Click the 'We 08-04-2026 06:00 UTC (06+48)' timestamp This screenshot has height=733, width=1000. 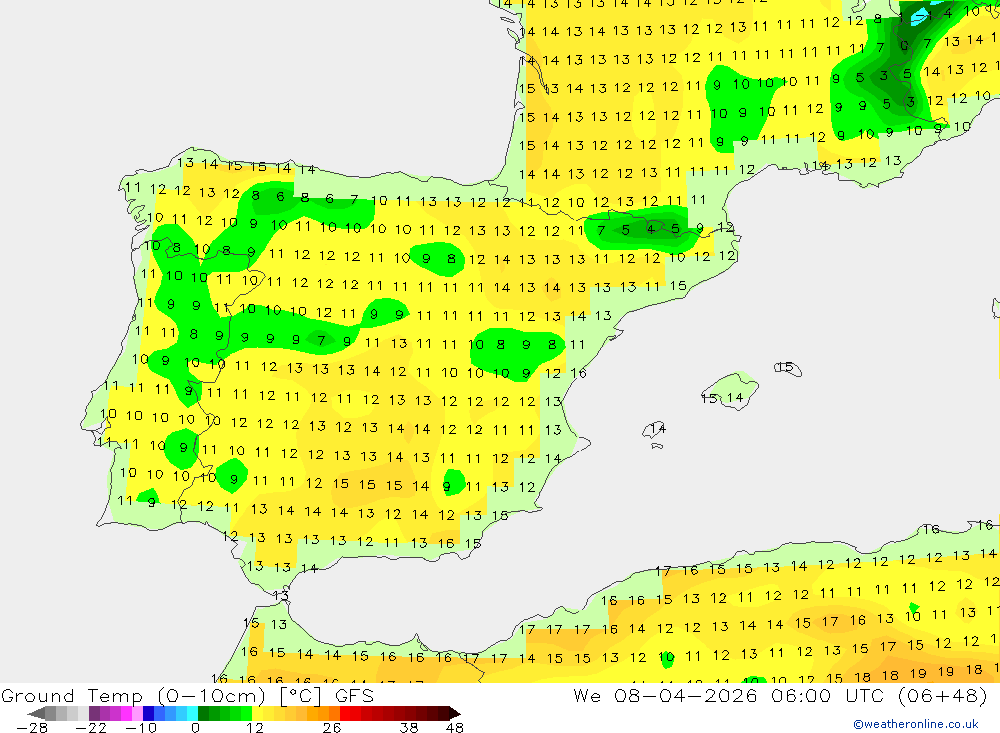point(780,695)
